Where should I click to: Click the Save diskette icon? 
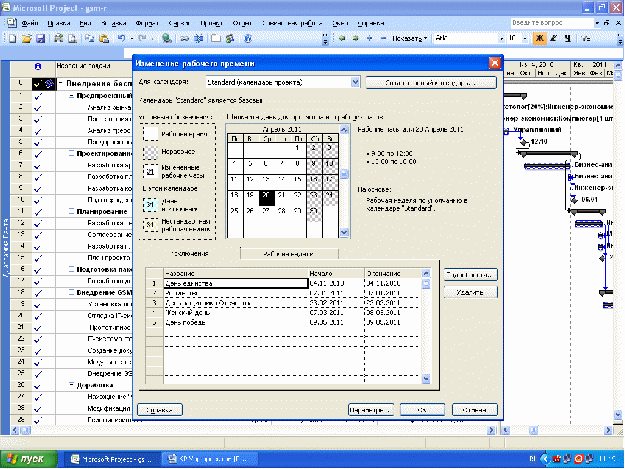coord(40,39)
